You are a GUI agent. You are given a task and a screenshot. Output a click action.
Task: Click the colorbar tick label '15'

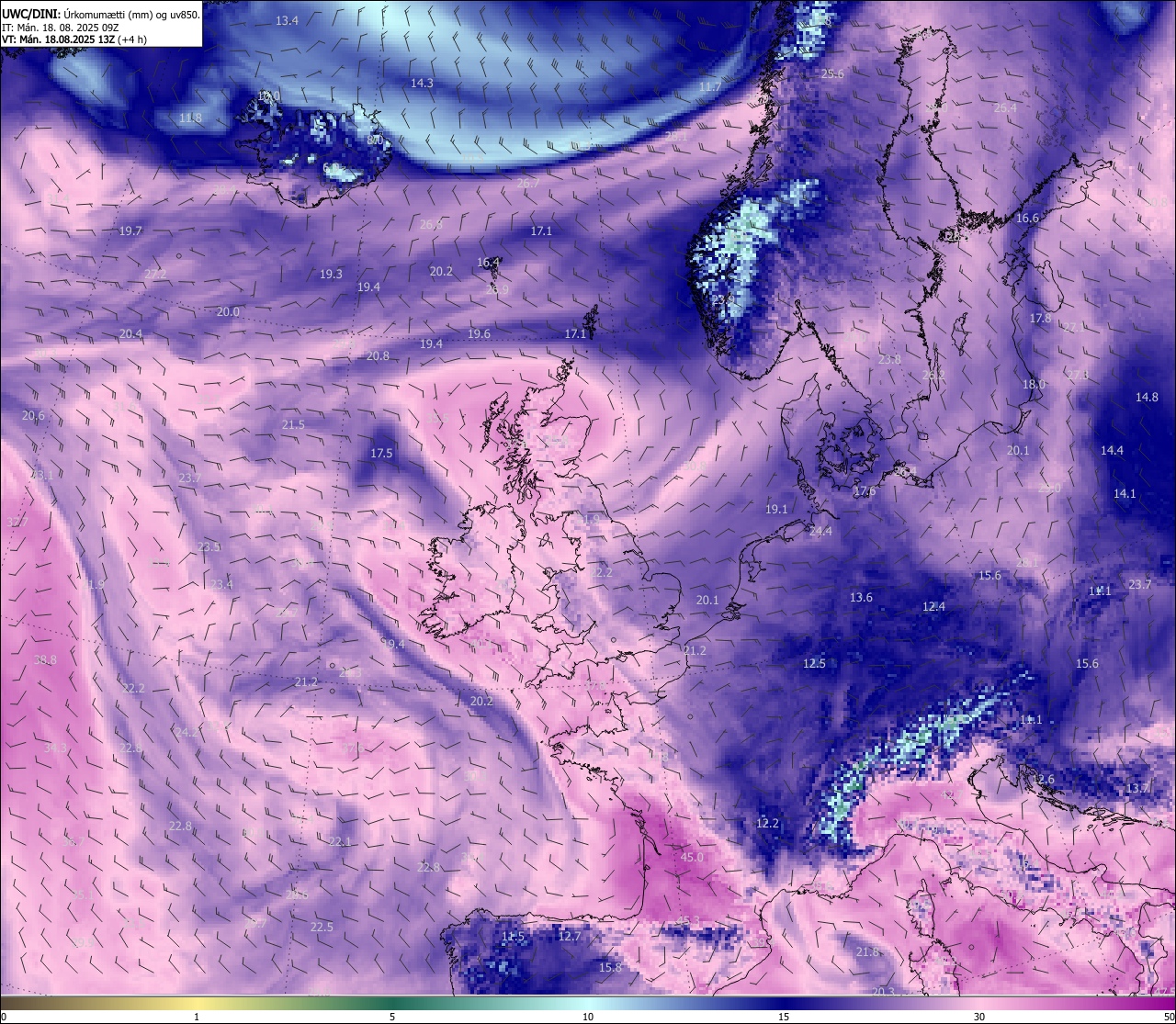[x=784, y=1017]
